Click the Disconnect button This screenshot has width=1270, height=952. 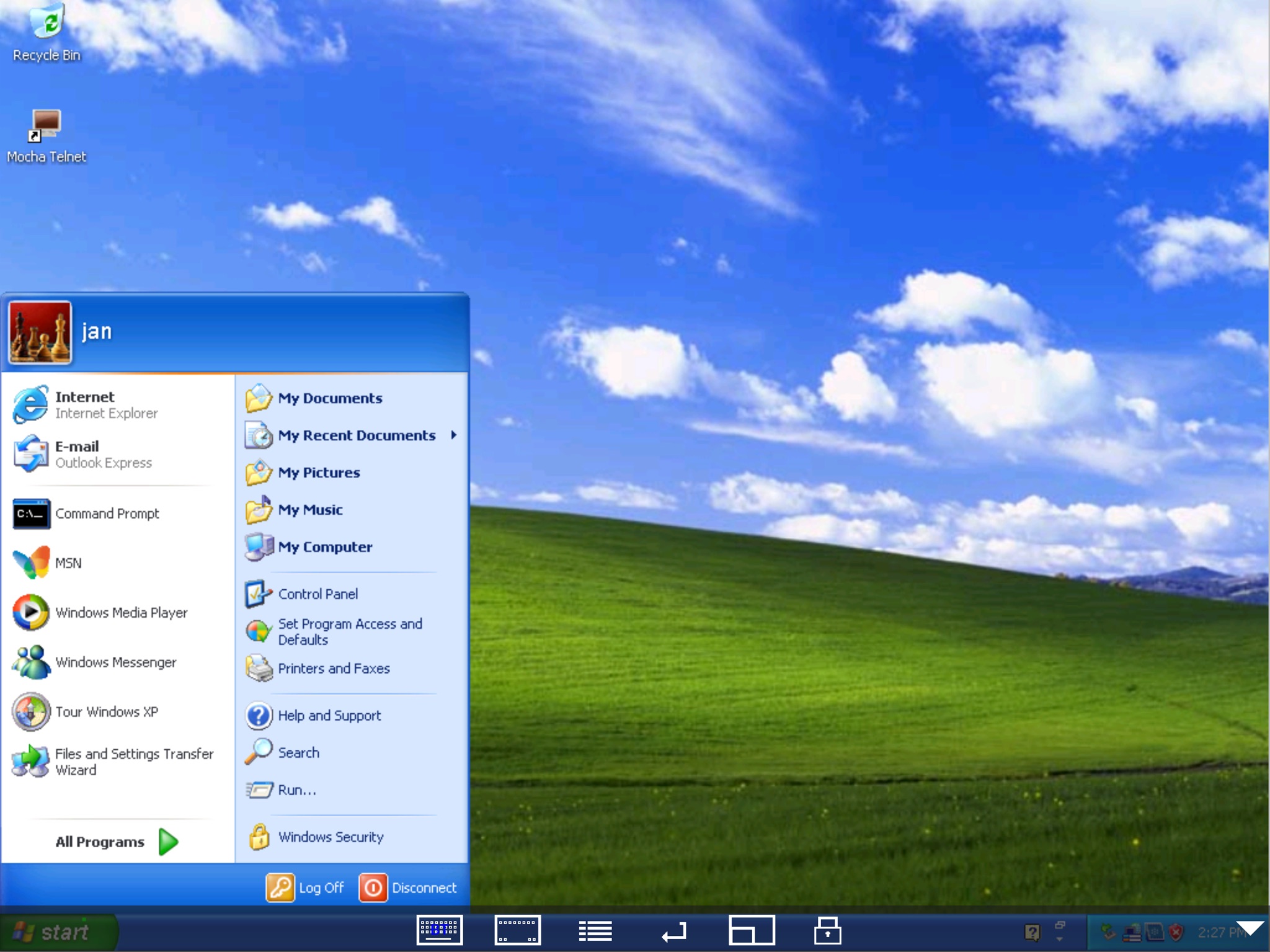click(x=408, y=887)
